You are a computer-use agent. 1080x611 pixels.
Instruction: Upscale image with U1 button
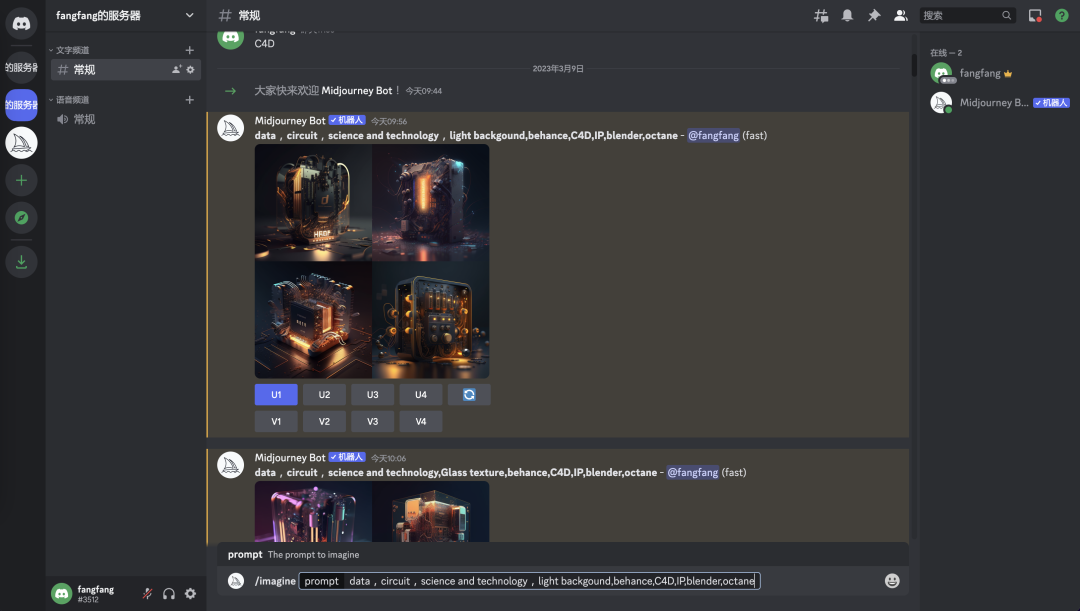click(276, 395)
